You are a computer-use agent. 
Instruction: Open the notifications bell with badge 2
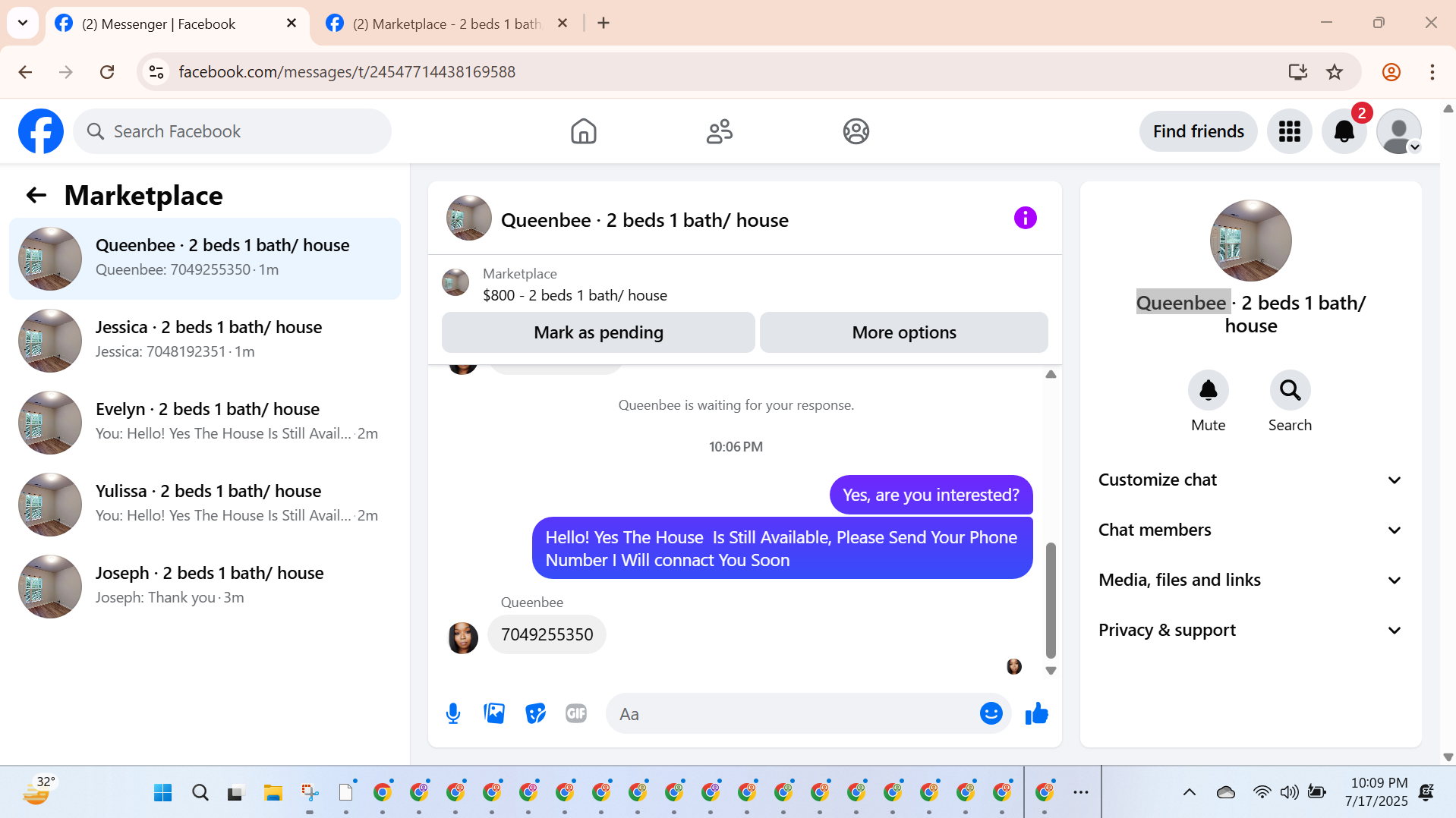pyautogui.click(x=1344, y=131)
